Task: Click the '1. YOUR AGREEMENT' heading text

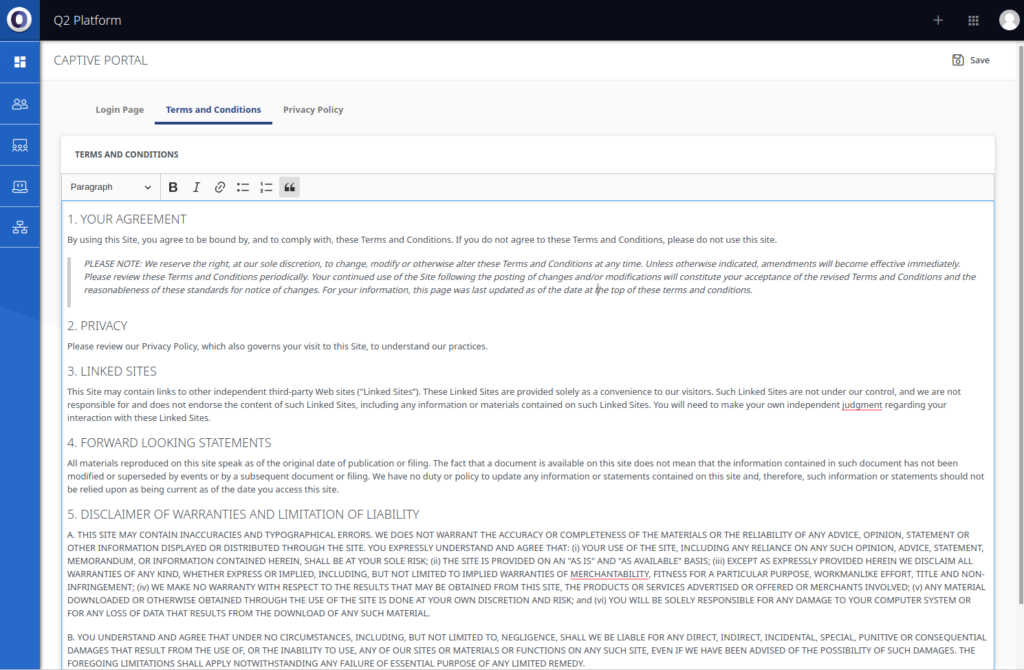Action: 127,219
